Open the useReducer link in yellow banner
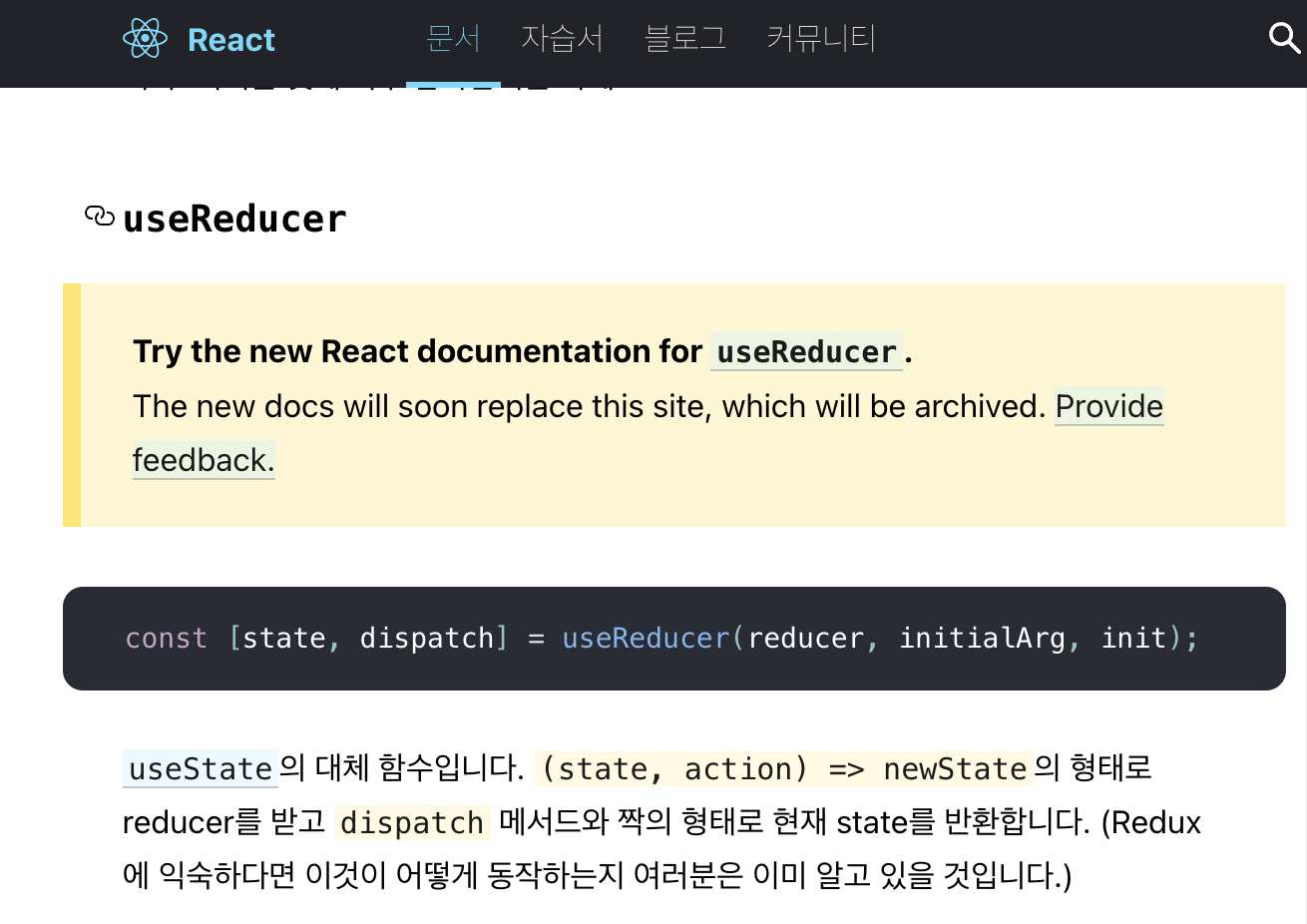 coord(806,352)
